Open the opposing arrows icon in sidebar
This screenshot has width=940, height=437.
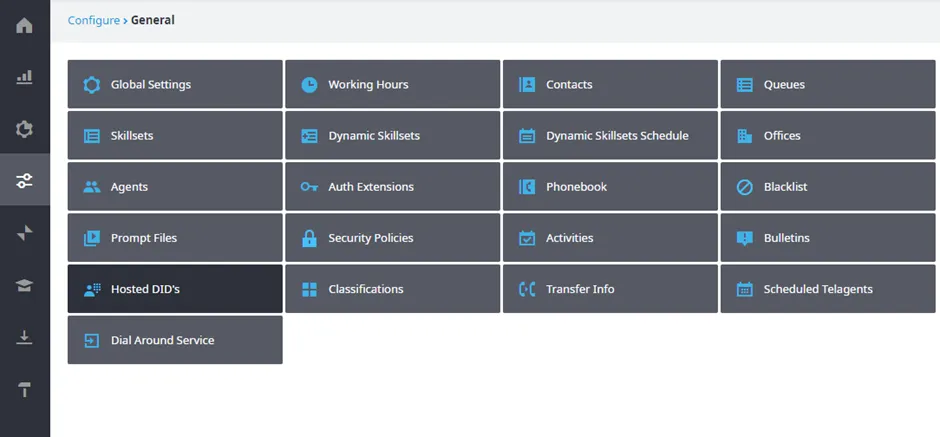tap(25, 233)
